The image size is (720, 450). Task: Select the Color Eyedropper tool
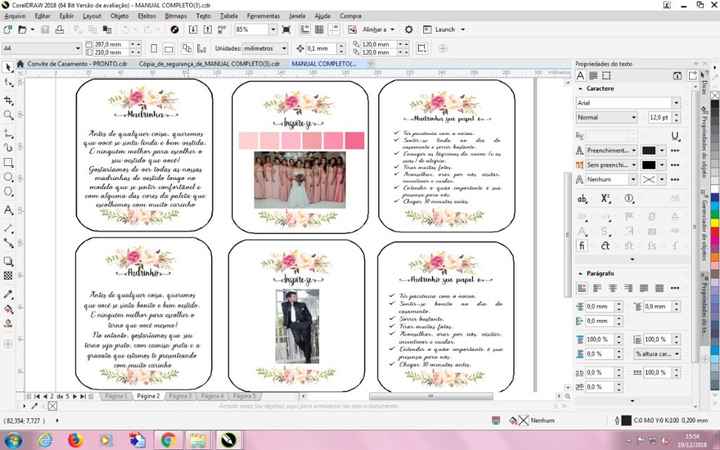tap(8, 294)
